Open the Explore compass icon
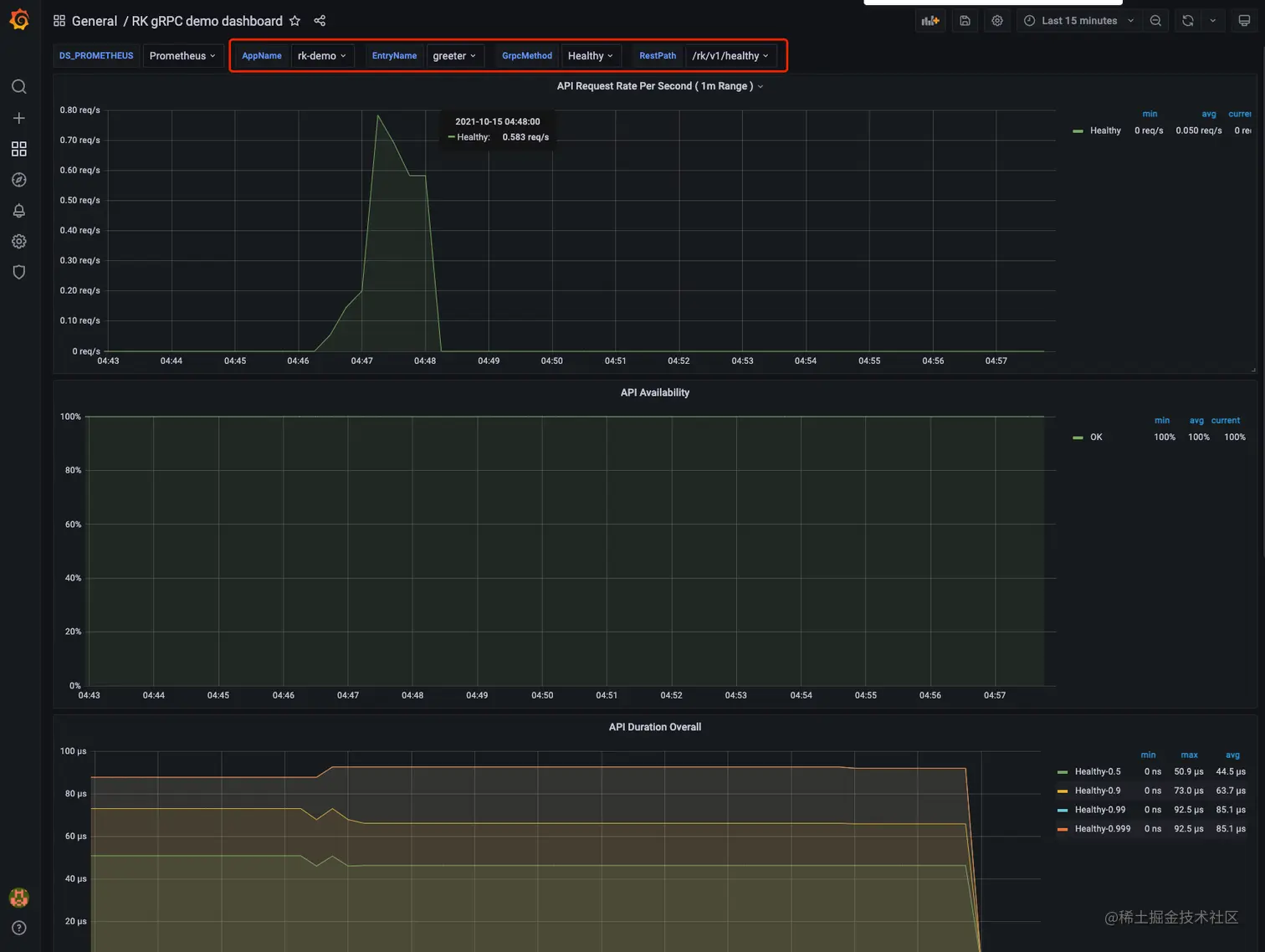The width and height of the screenshot is (1265, 952). 19,180
